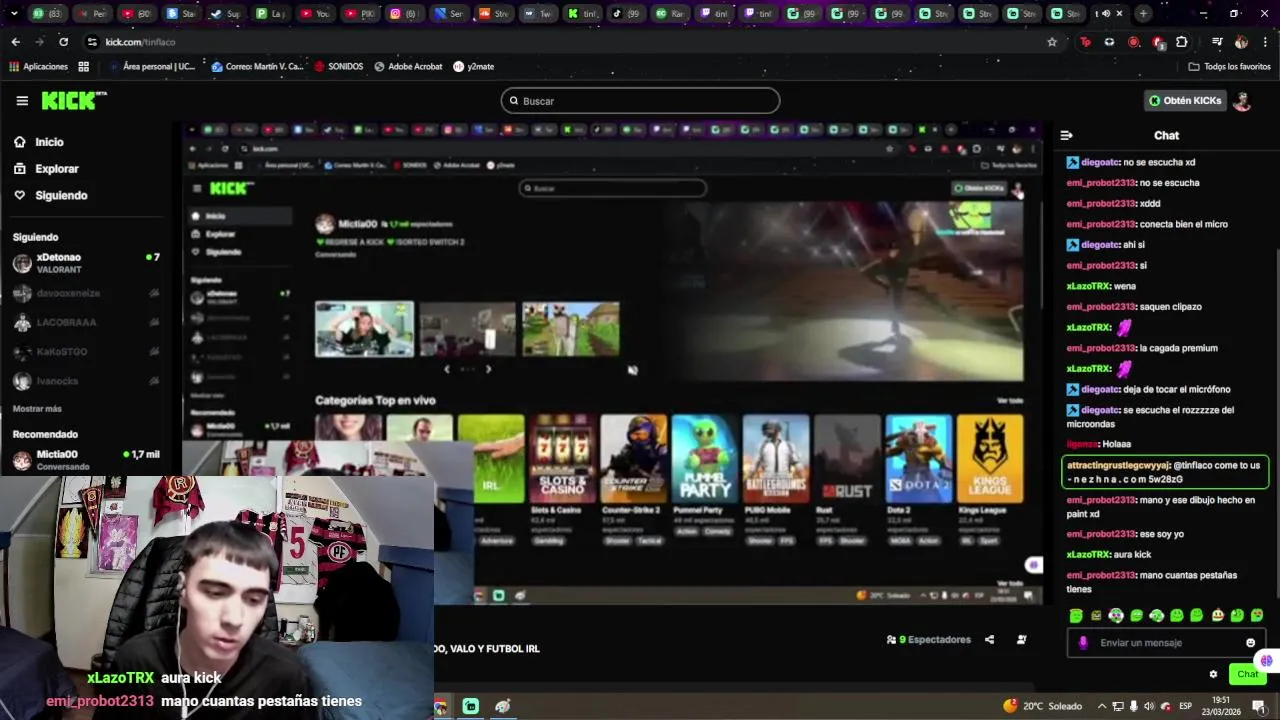The image size is (1280, 720).
Task: Open the user profile avatar menu
Action: (1242, 101)
